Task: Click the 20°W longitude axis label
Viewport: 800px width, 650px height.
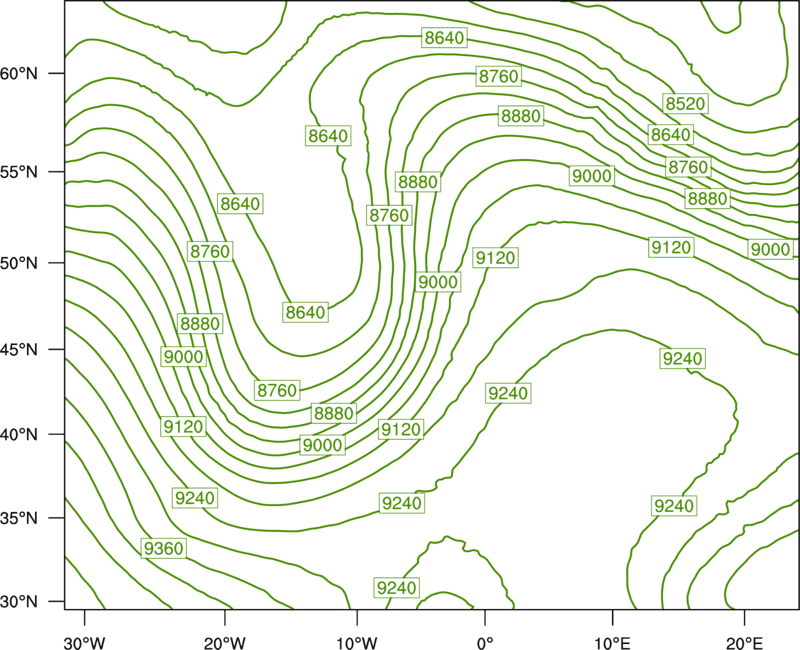Action: tap(225, 643)
